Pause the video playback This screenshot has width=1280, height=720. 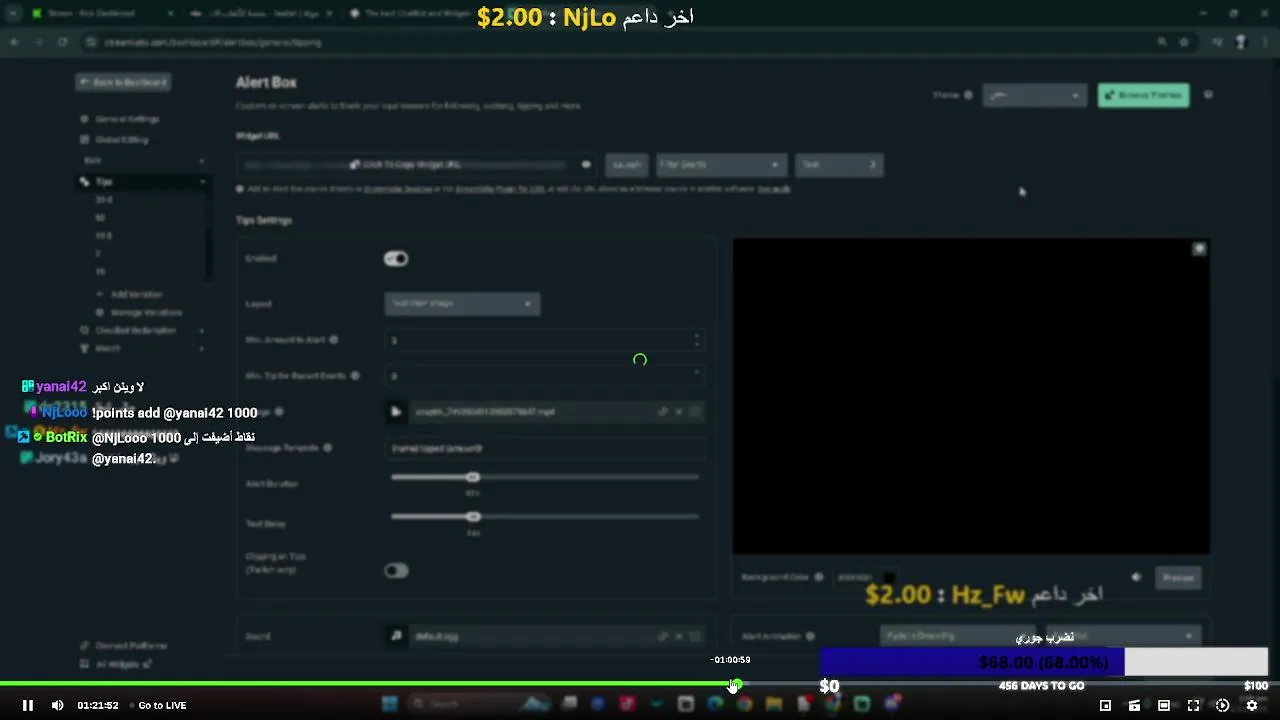[27, 705]
